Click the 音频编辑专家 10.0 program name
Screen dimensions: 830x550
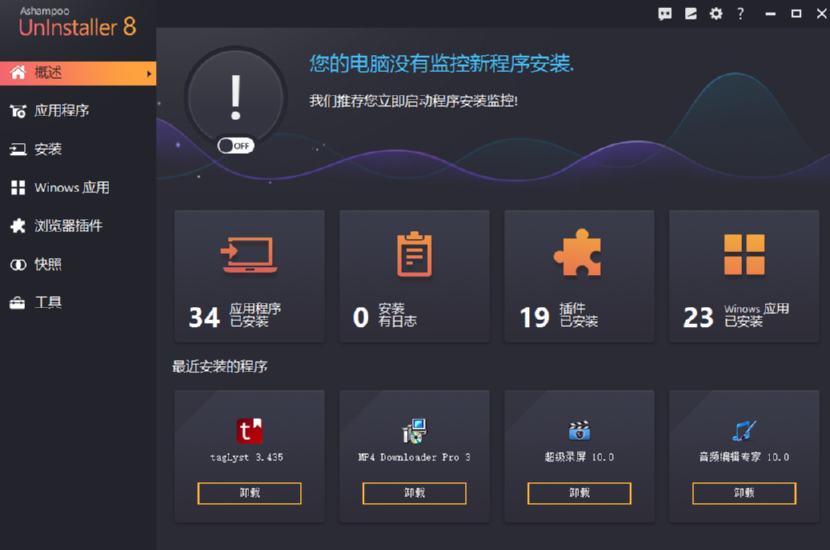click(x=744, y=457)
